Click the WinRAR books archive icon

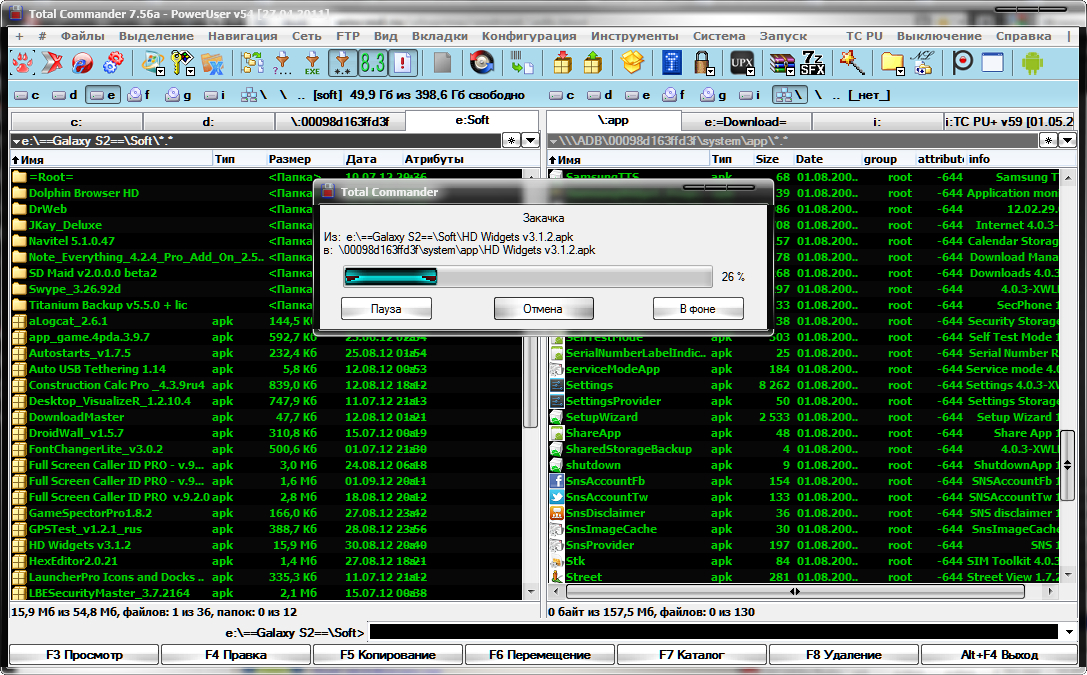782,63
